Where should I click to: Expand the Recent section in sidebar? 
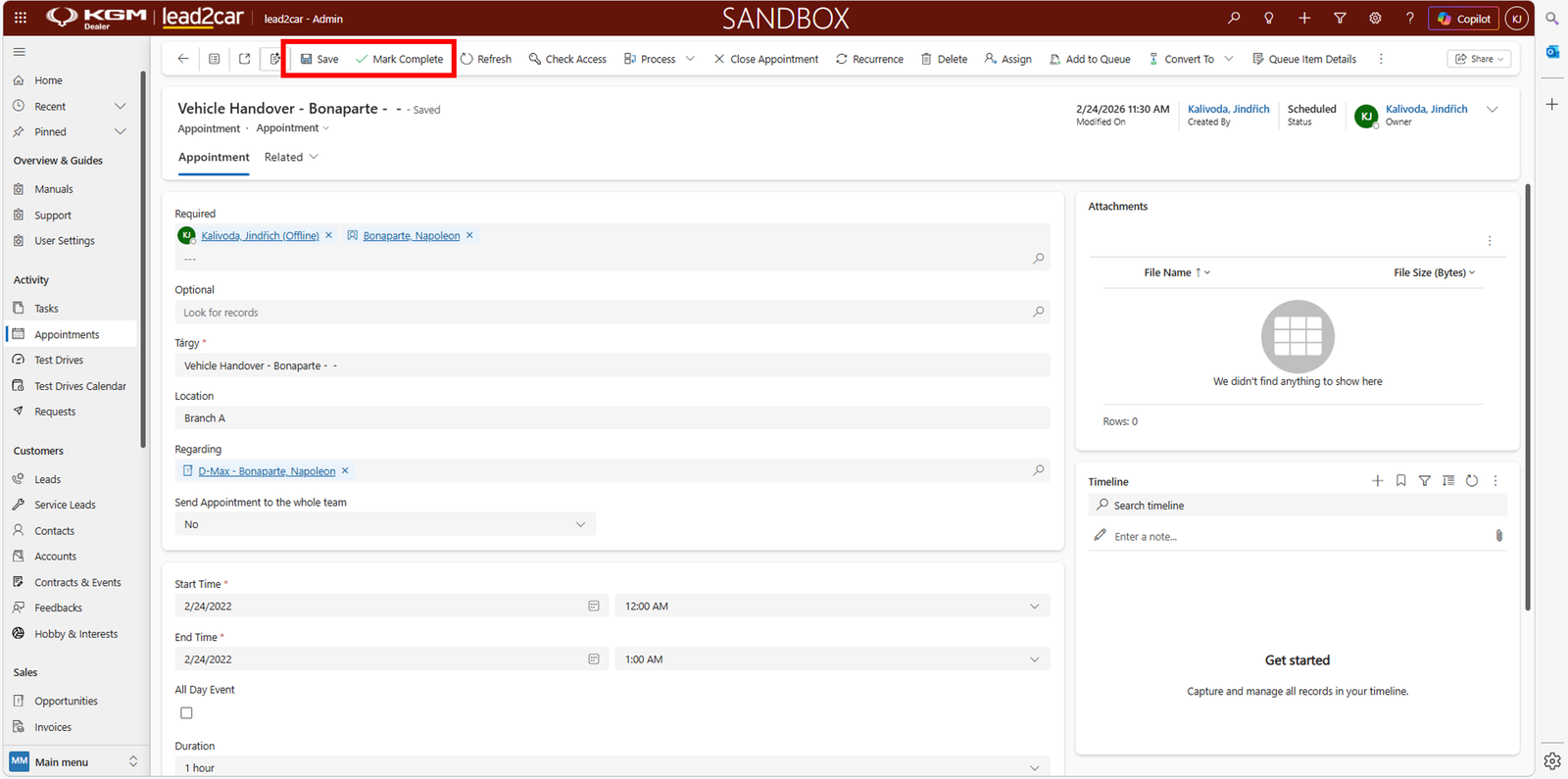[x=121, y=106]
